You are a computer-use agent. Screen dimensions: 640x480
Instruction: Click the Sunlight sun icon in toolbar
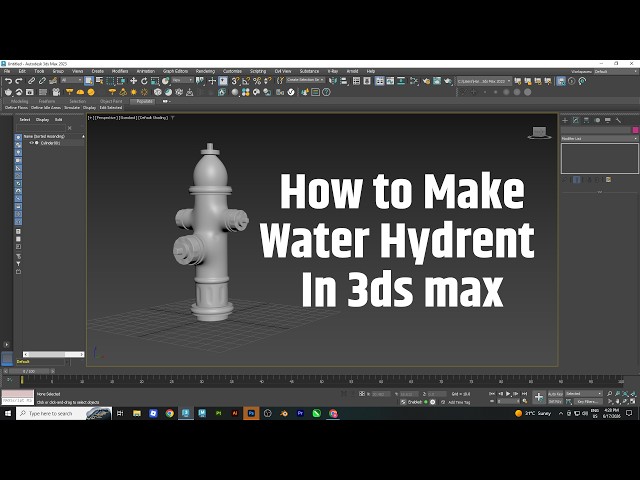click(x=133, y=92)
